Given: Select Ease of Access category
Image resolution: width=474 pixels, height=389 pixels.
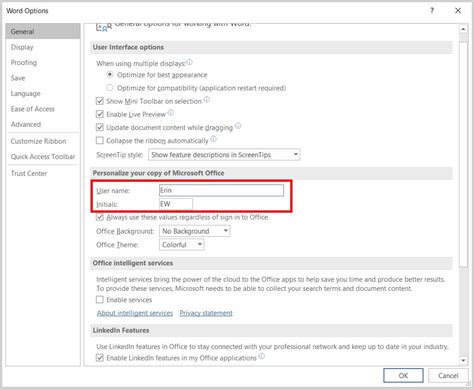Looking at the screenshot, I should click(x=43, y=109).
